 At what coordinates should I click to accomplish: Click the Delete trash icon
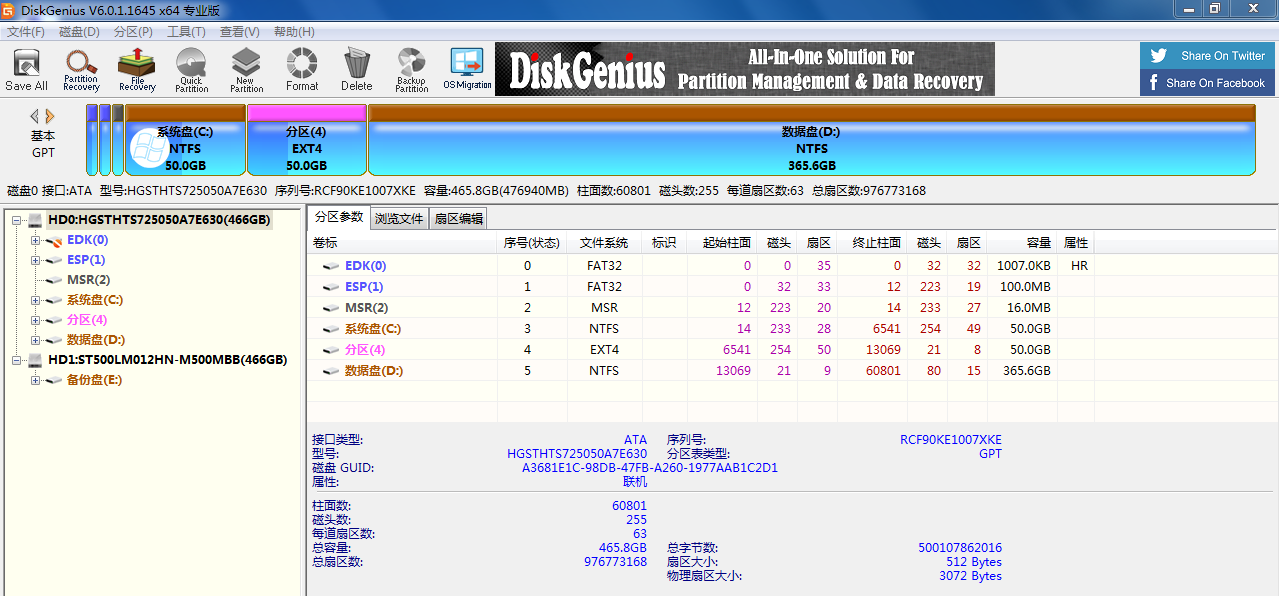[356, 70]
